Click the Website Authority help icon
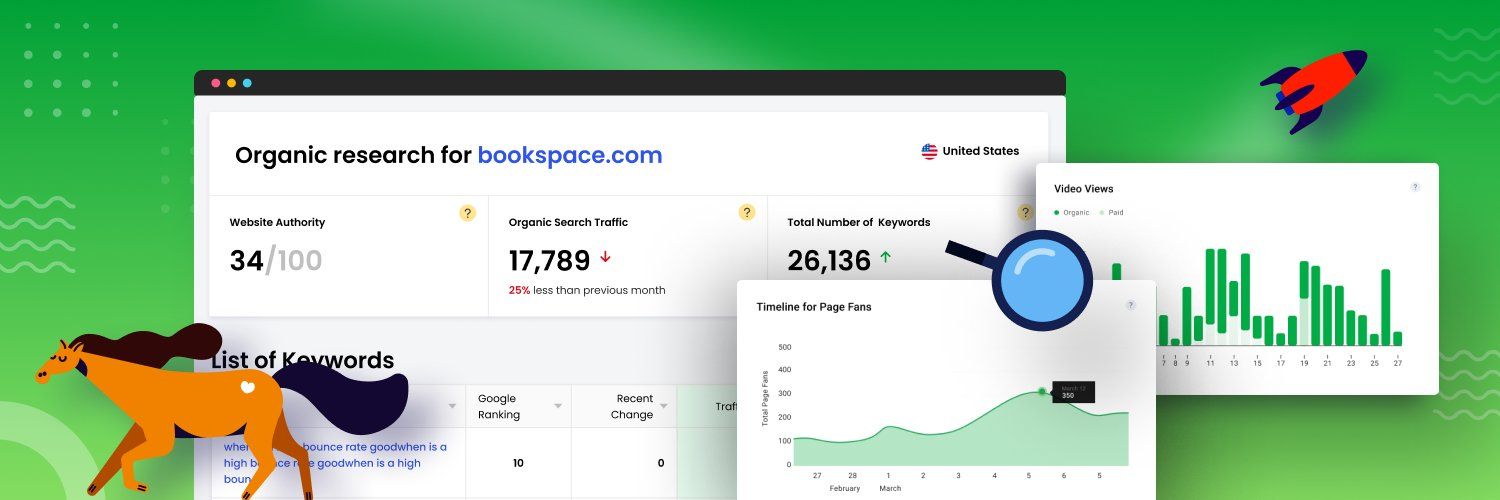The height and width of the screenshot is (500, 1500). click(x=467, y=212)
